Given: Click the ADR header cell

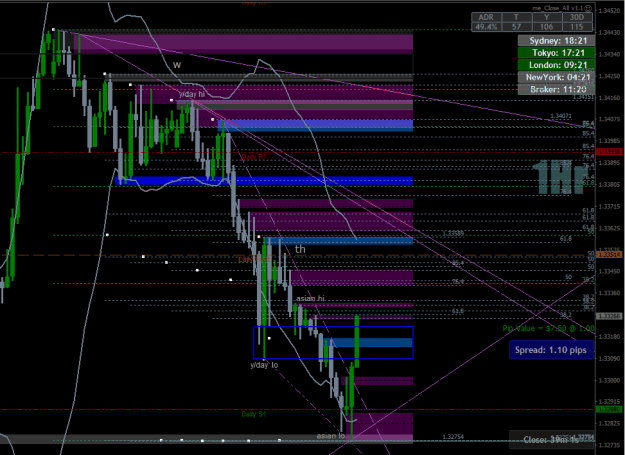Looking at the screenshot, I should tap(486, 17).
